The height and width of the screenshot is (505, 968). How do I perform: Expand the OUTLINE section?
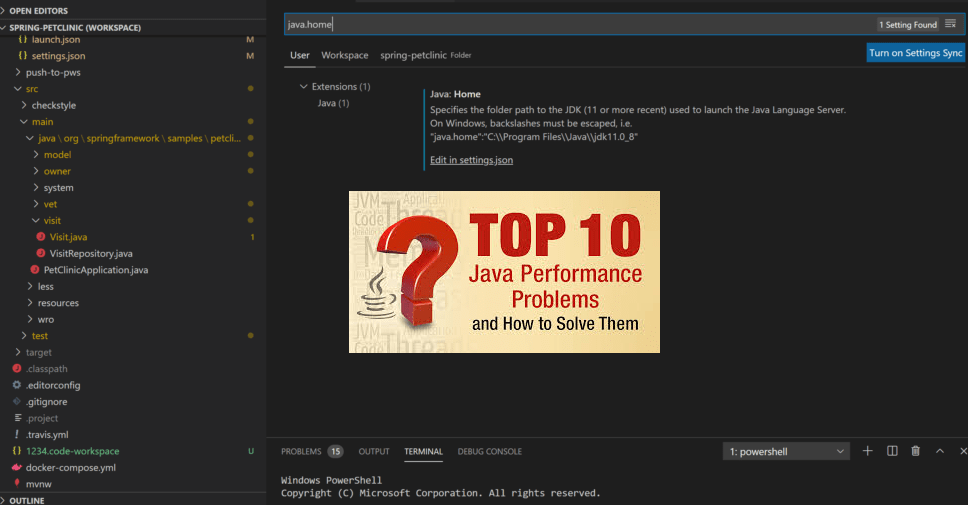pos(27,500)
